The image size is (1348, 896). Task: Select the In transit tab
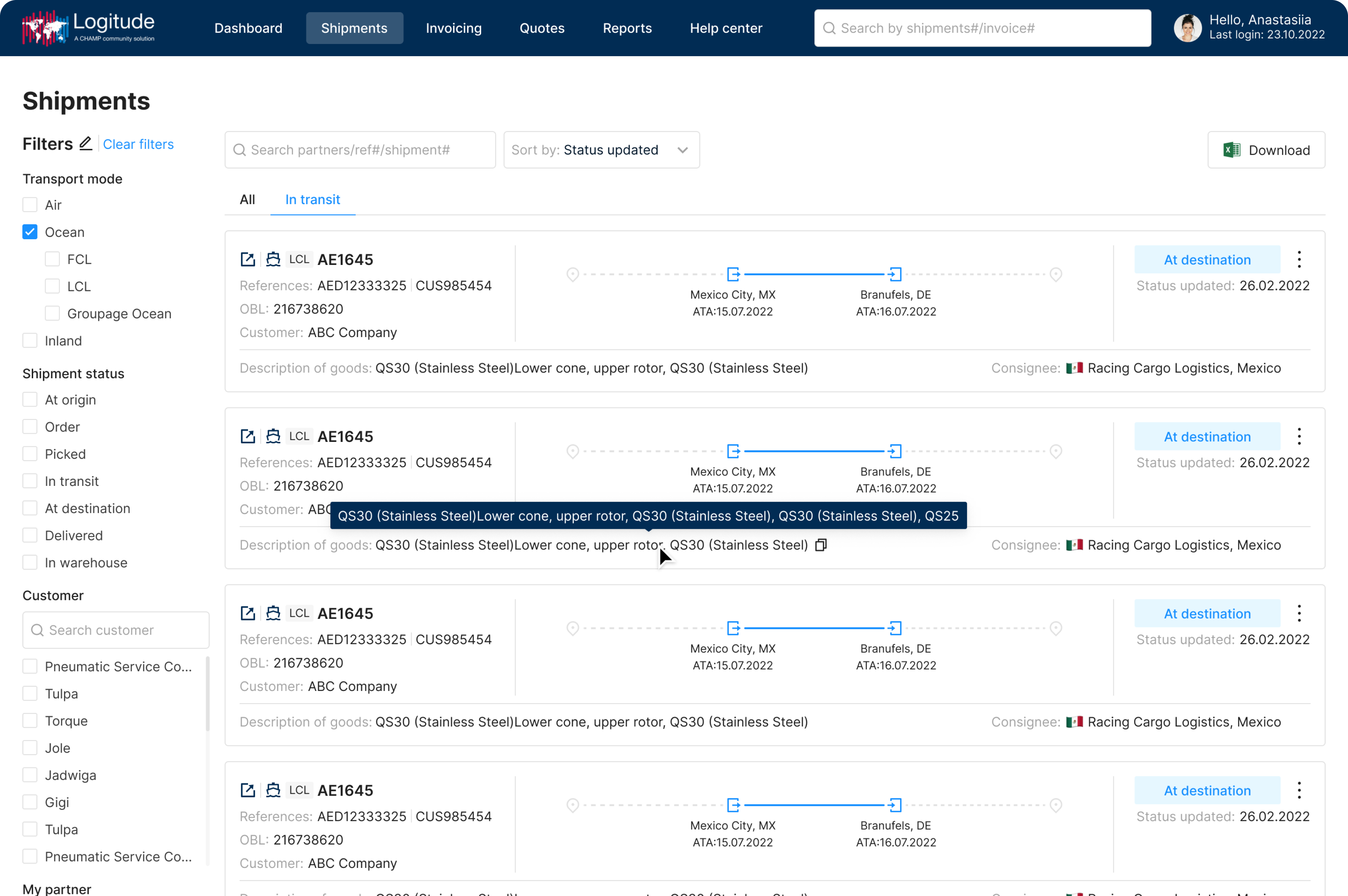point(313,199)
